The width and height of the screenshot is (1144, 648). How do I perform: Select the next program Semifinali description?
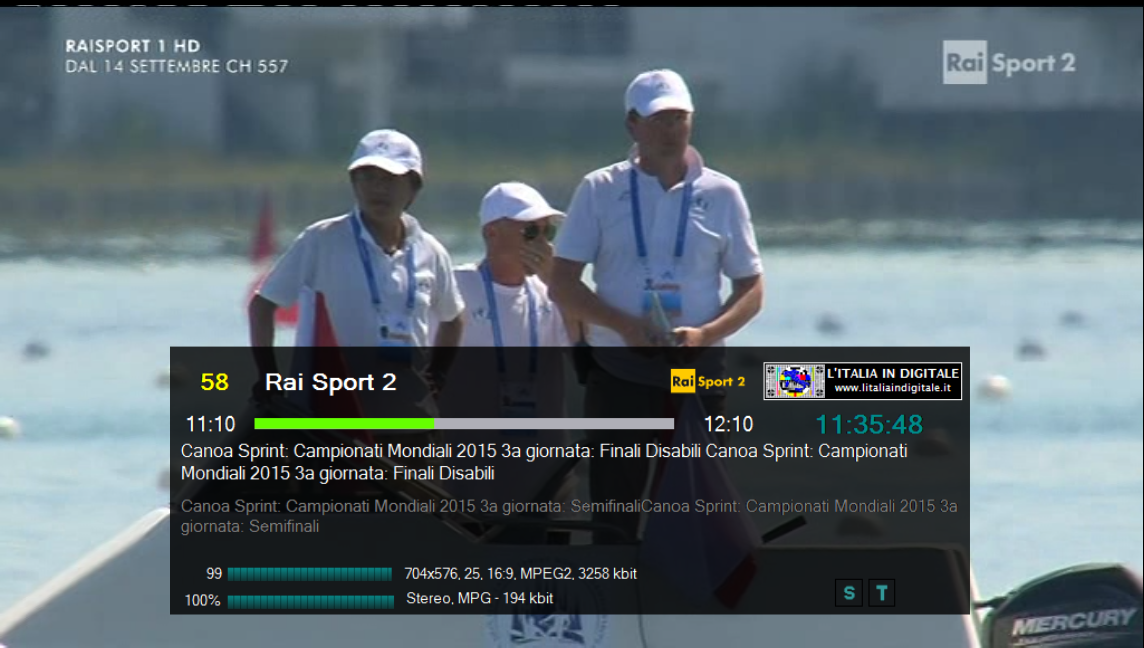[x=568, y=516]
